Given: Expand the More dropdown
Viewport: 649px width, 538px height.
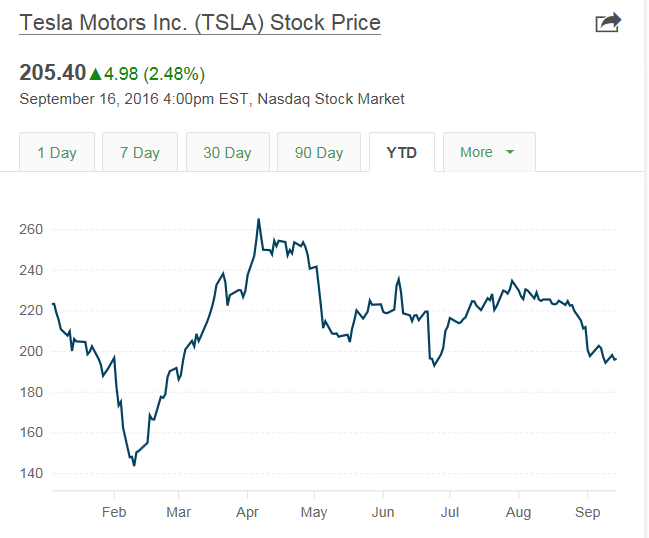Looking at the screenshot, I should tap(488, 153).
